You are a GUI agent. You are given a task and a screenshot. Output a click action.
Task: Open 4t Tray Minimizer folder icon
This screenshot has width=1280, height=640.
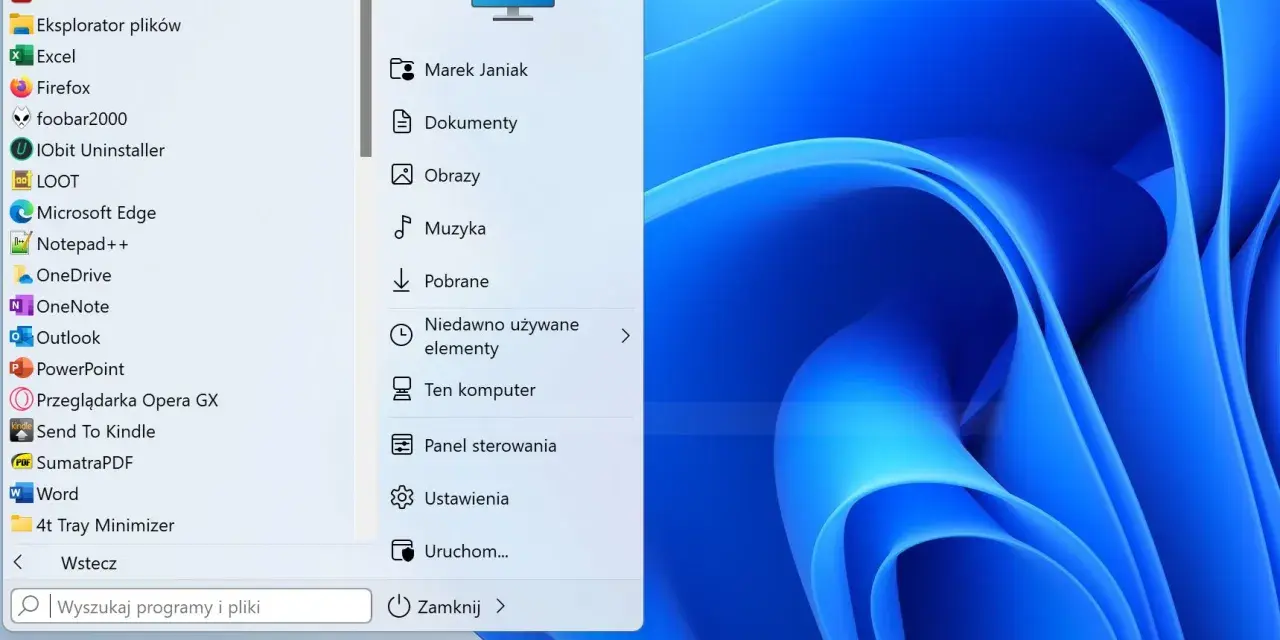(x=21, y=525)
